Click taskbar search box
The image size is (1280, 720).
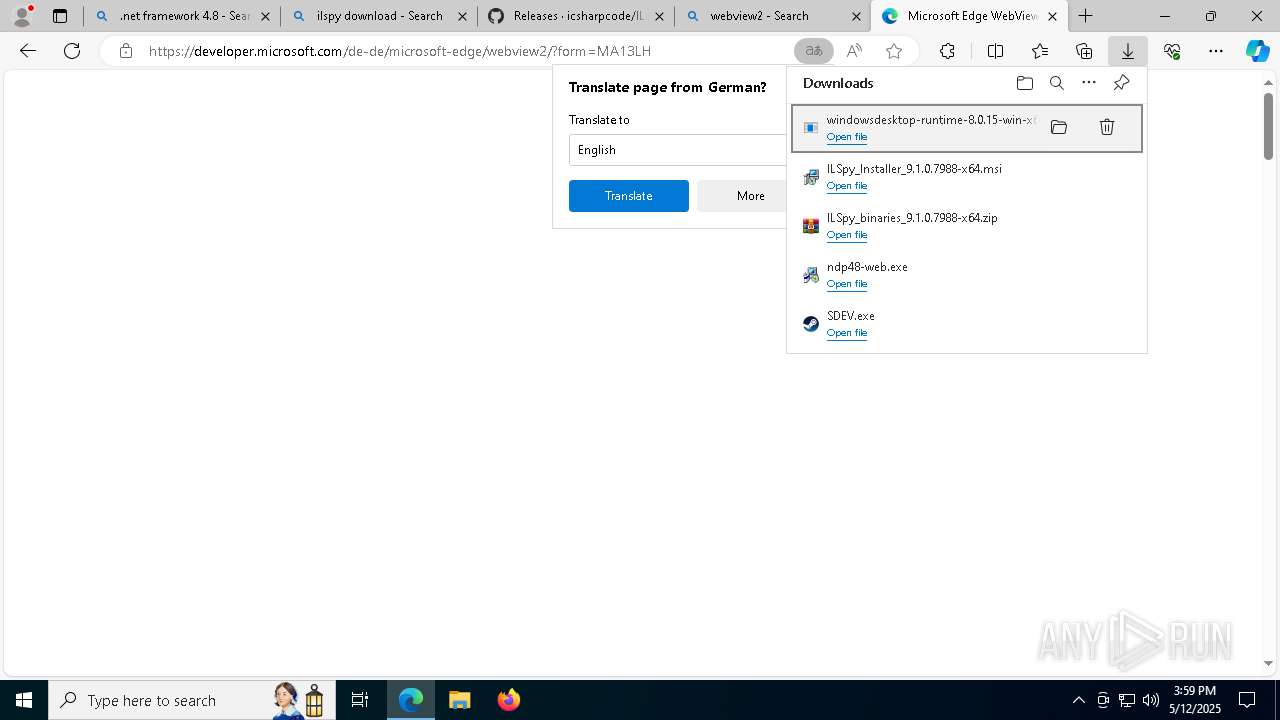190,700
